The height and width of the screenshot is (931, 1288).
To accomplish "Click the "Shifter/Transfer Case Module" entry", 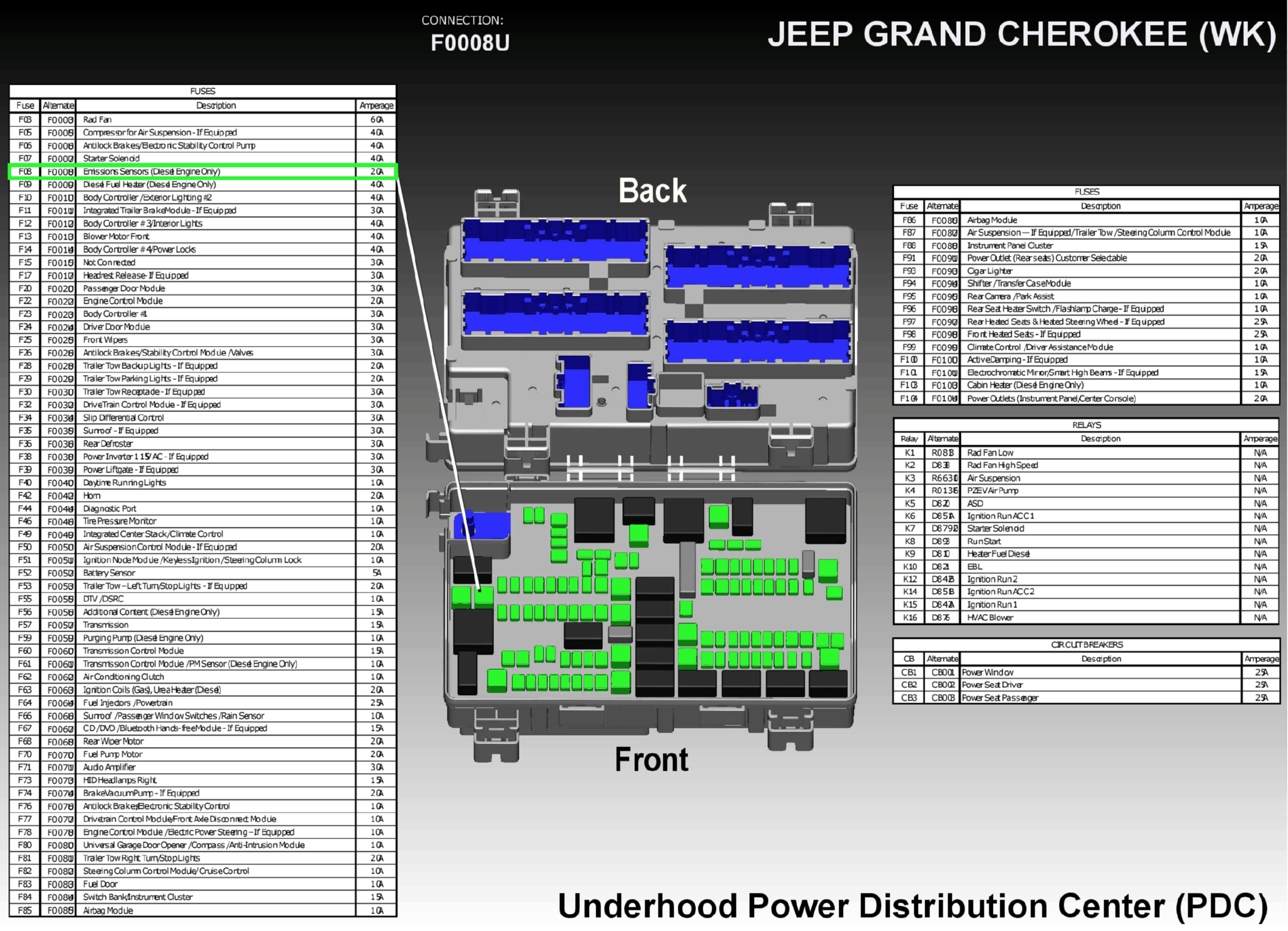I will [x=1019, y=284].
